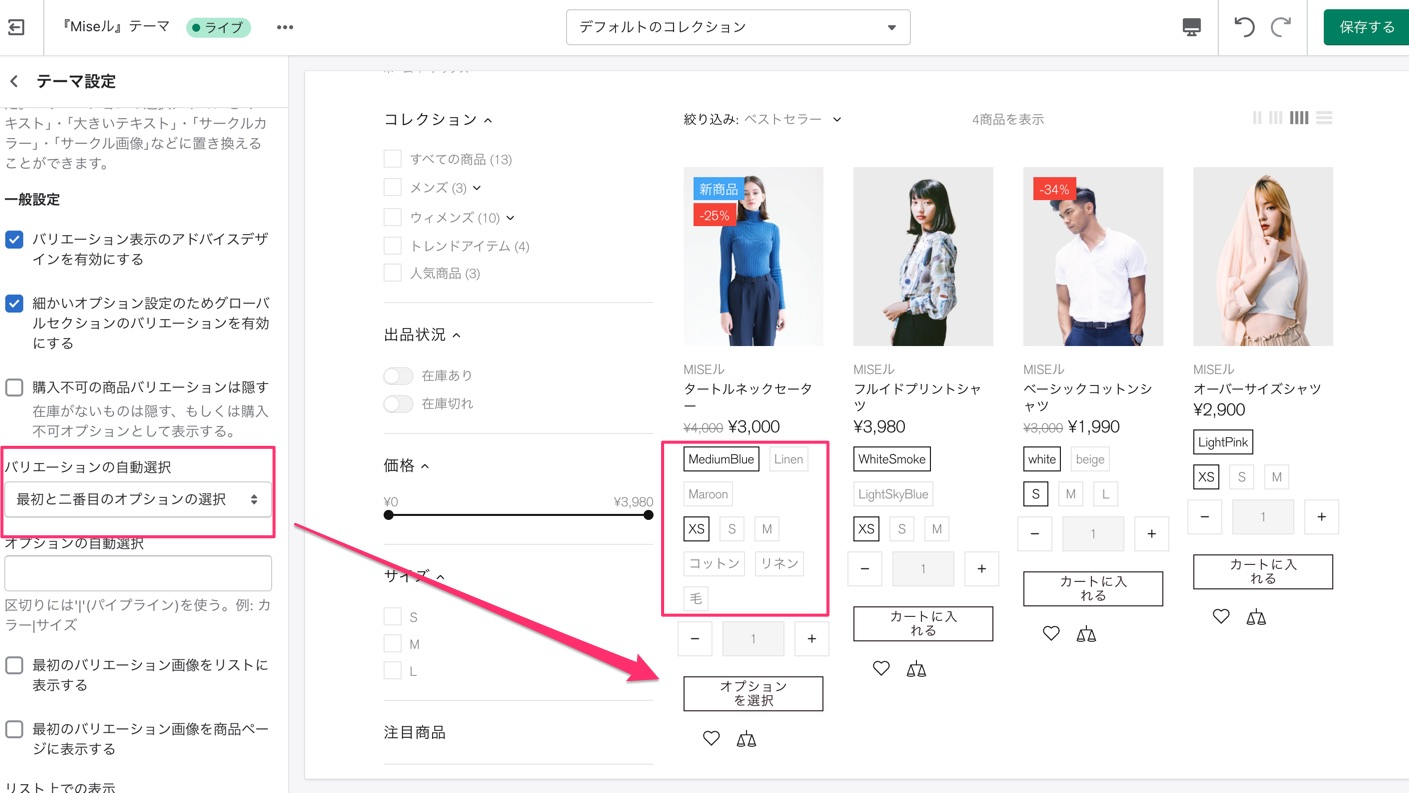
Task: Add フルイドプリントシャツ to wishlist heart
Action: (x=881, y=669)
